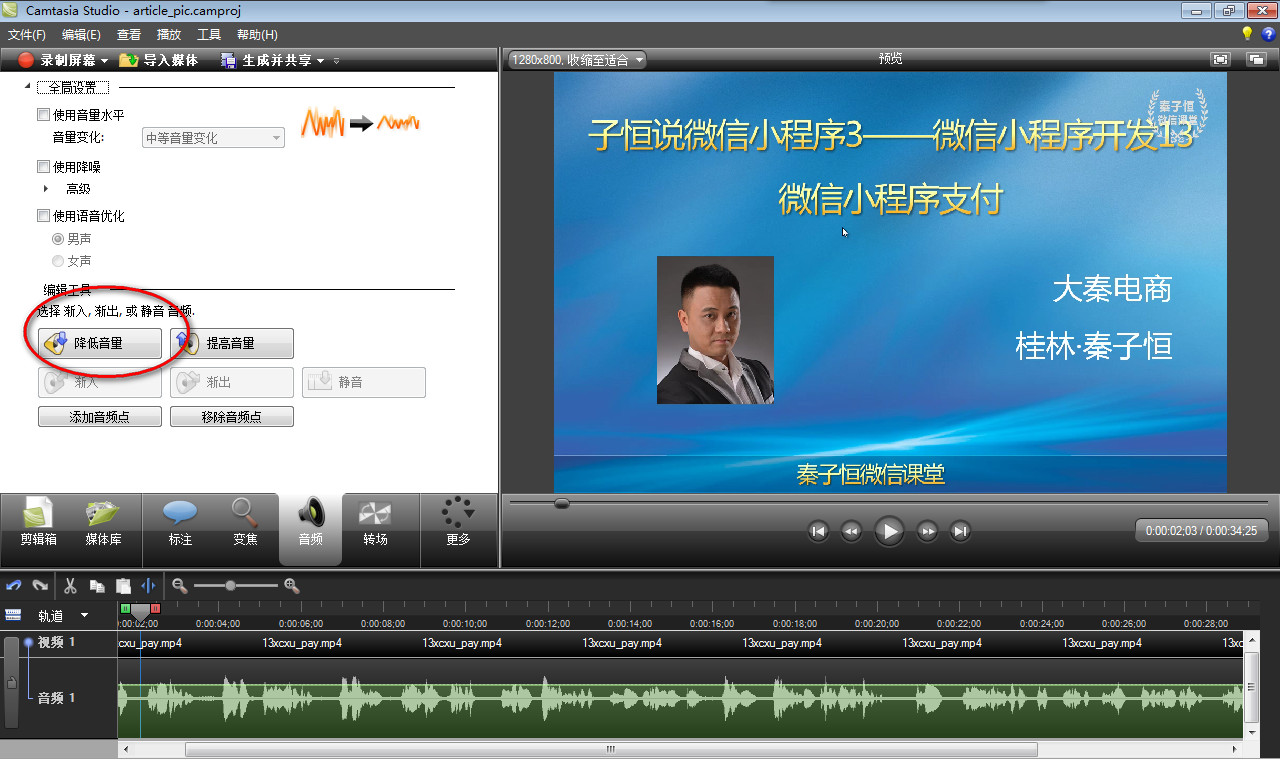
Task: Open the 剪辑箱 clip bin tab
Action: [38, 522]
